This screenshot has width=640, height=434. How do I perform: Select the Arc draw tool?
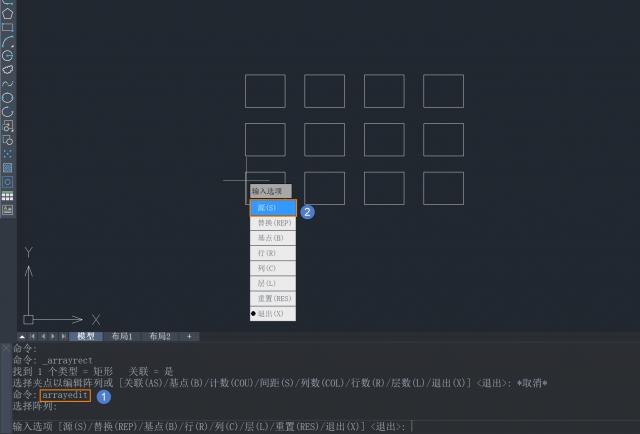coord(7,41)
